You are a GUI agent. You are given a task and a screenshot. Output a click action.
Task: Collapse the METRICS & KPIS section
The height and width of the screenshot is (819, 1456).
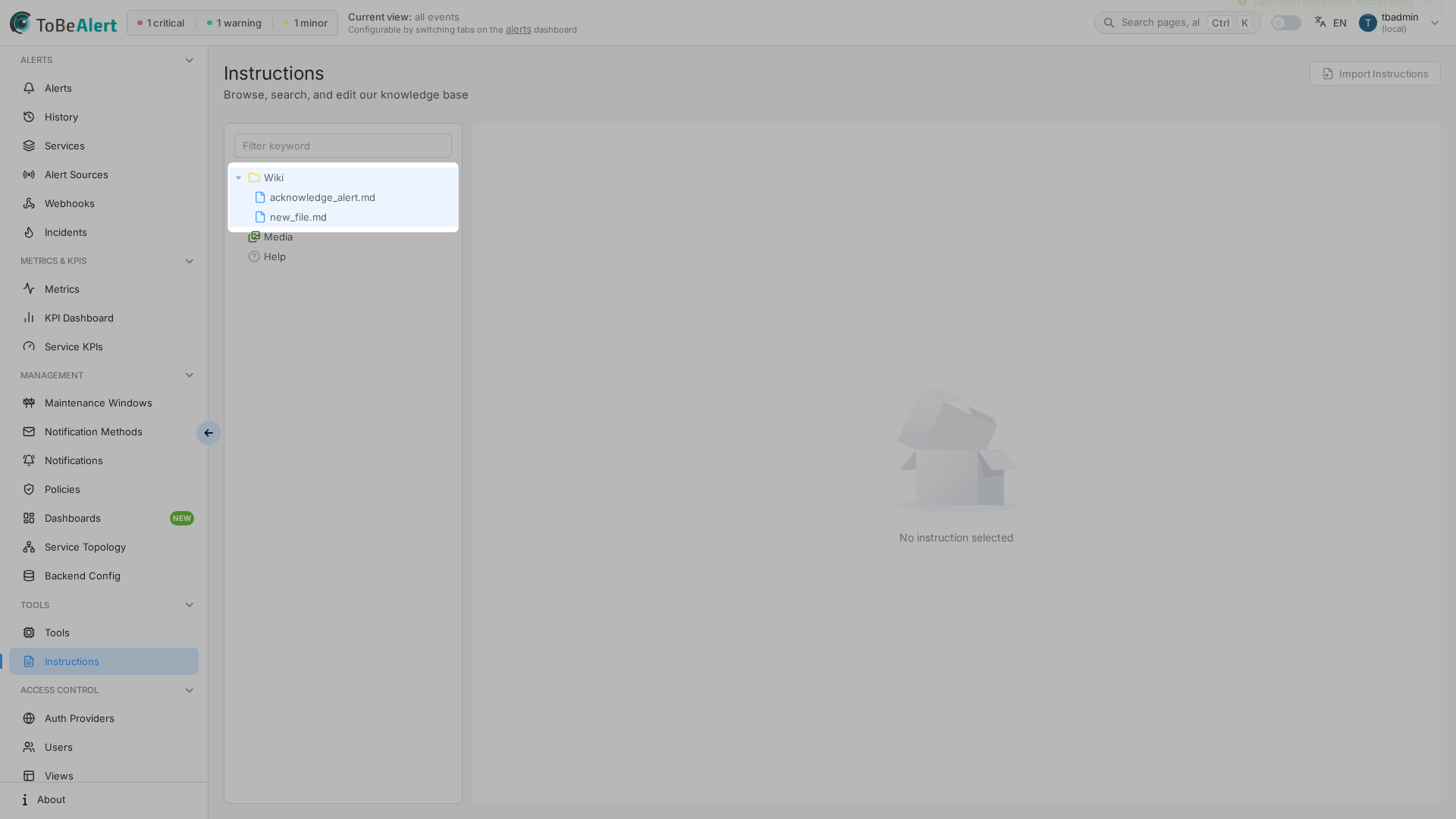click(190, 261)
